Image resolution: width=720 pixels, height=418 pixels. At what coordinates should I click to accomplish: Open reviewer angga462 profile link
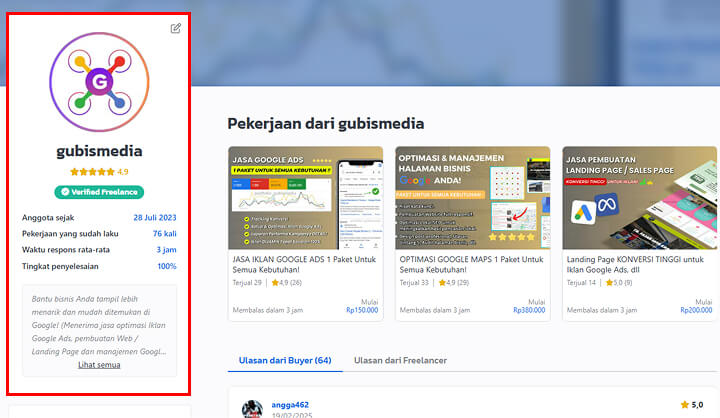(290, 405)
